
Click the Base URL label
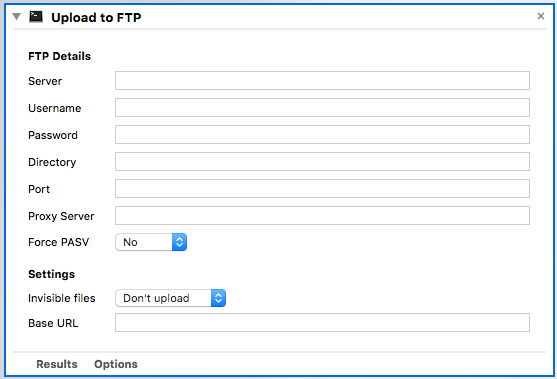[53, 323]
